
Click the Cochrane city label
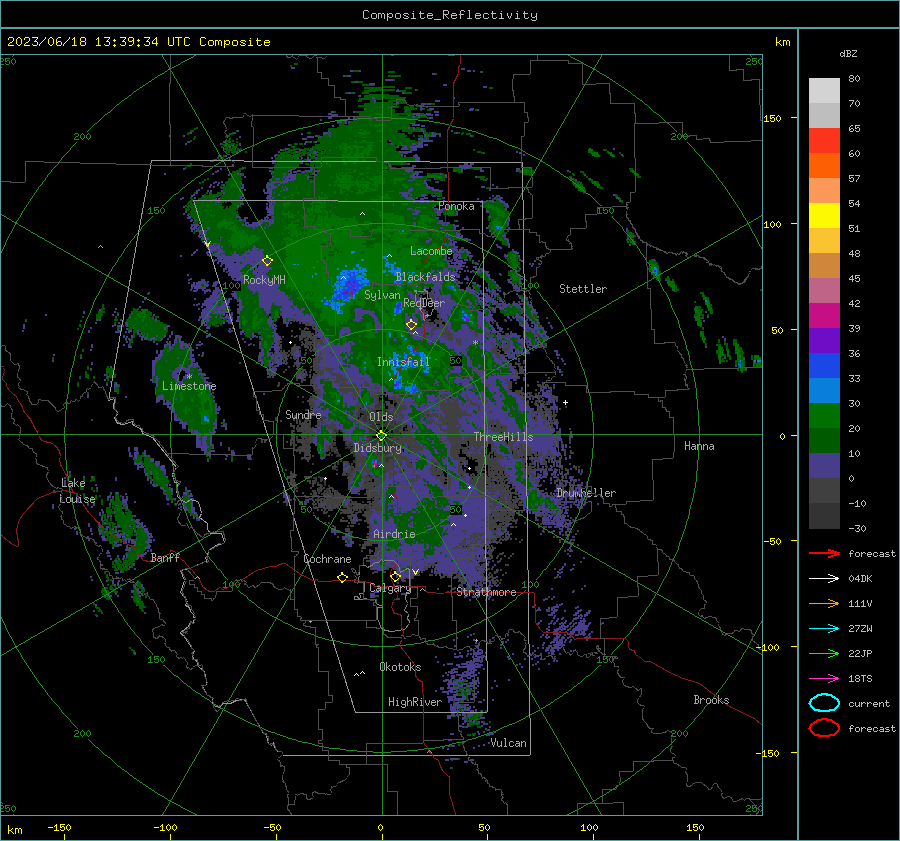pyautogui.click(x=327, y=559)
